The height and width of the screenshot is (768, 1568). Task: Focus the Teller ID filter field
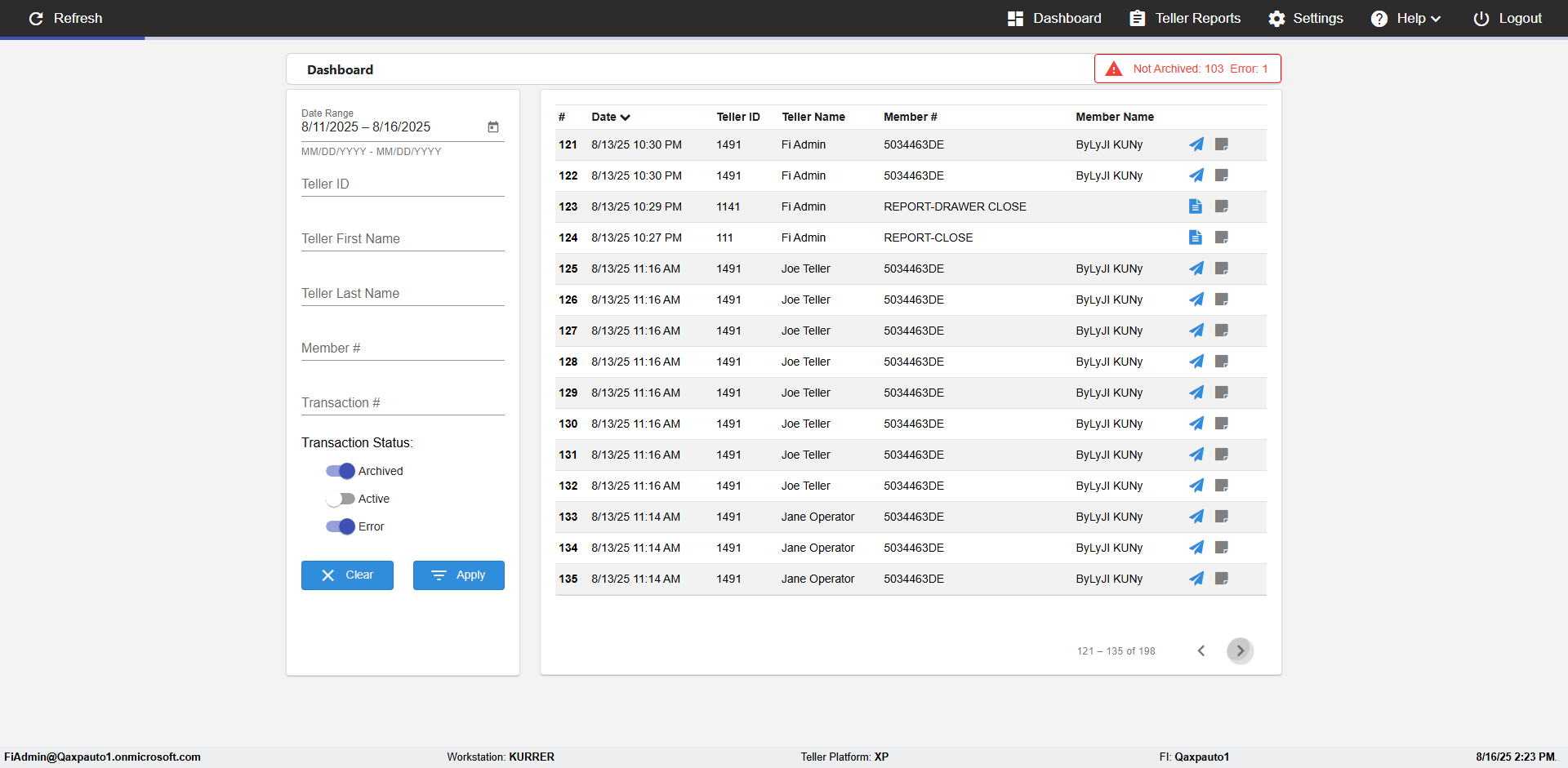pyautogui.click(x=403, y=184)
